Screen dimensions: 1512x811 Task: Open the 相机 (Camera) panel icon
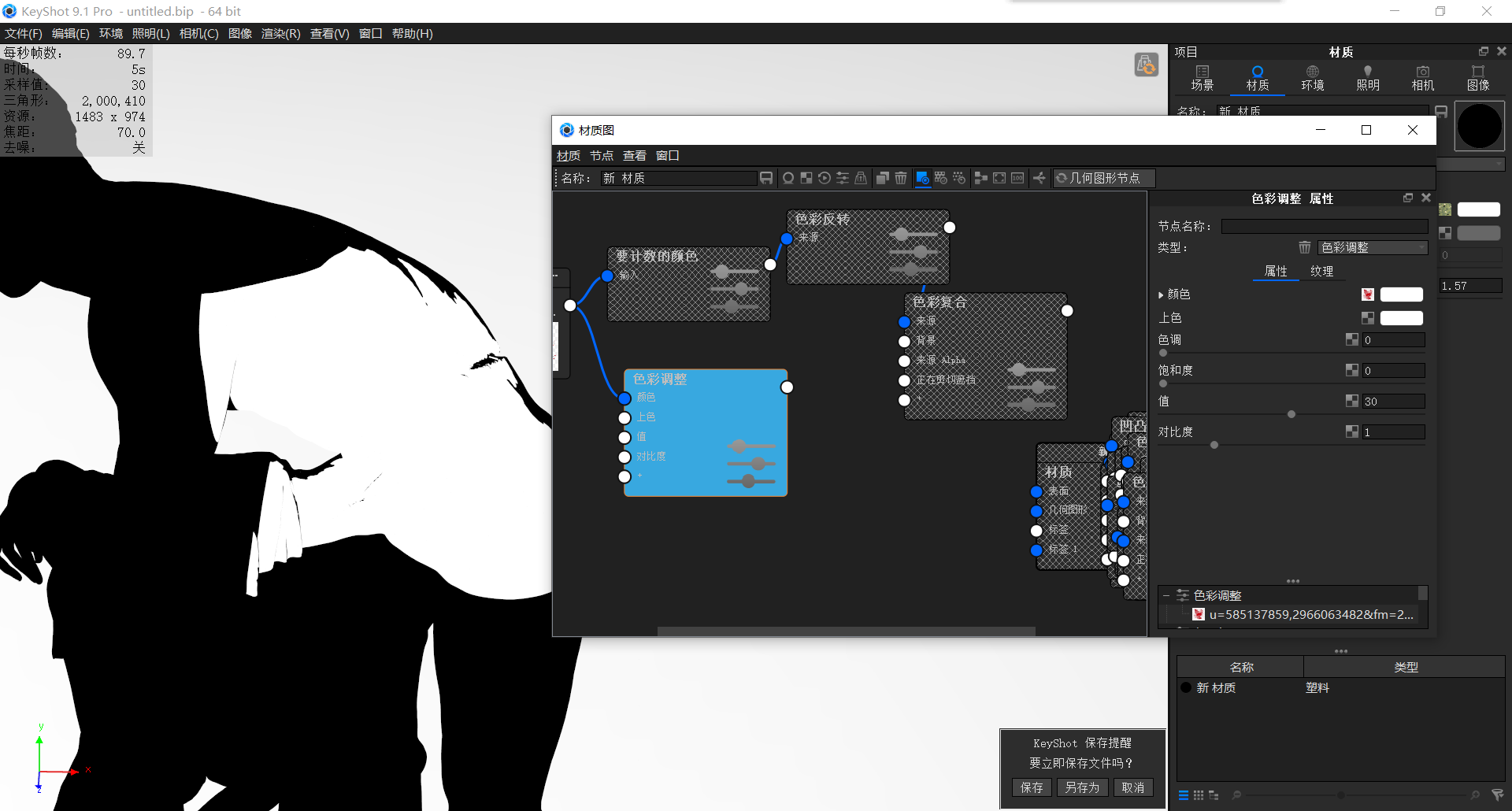(x=1422, y=78)
